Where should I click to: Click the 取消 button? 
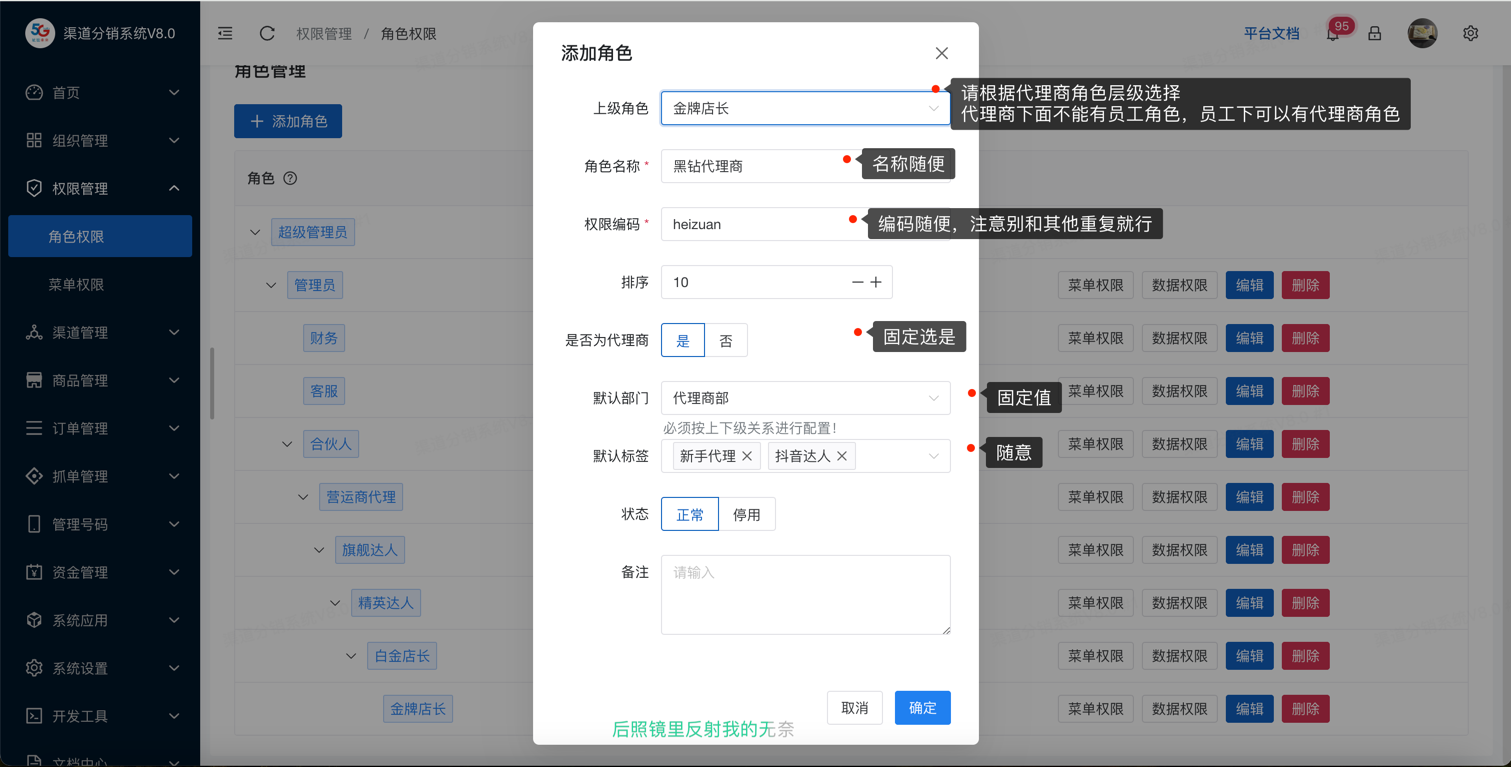click(855, 708)
